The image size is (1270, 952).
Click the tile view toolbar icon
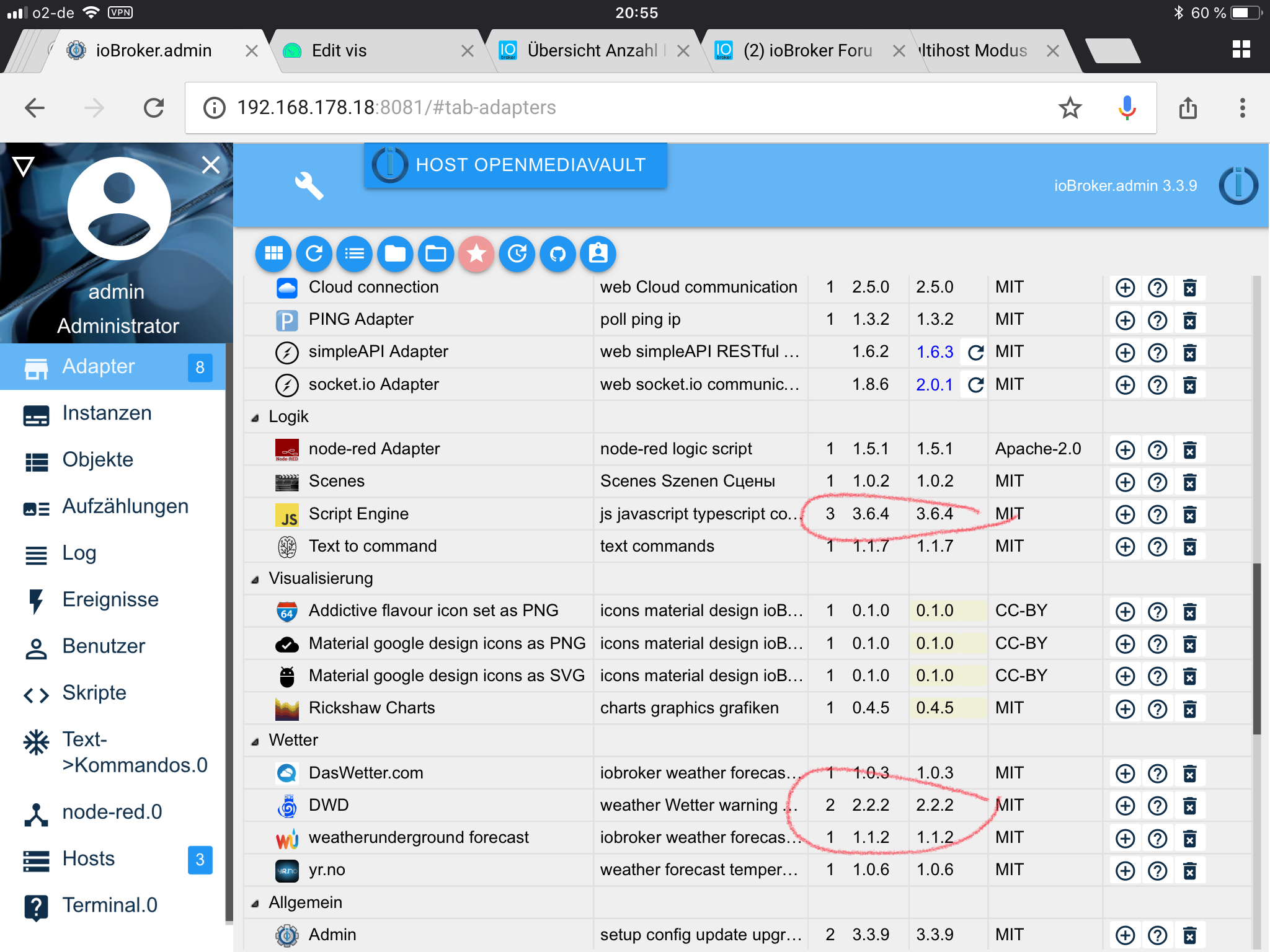pos(273,253)
